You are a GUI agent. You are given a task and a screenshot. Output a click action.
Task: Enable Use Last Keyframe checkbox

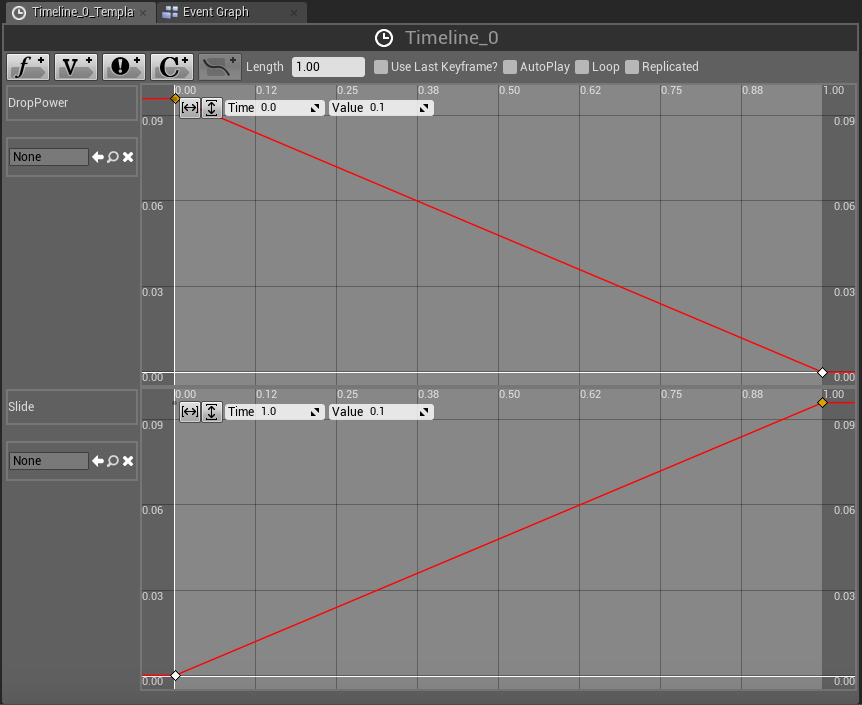pyautogui.click(x=380, y=67)
